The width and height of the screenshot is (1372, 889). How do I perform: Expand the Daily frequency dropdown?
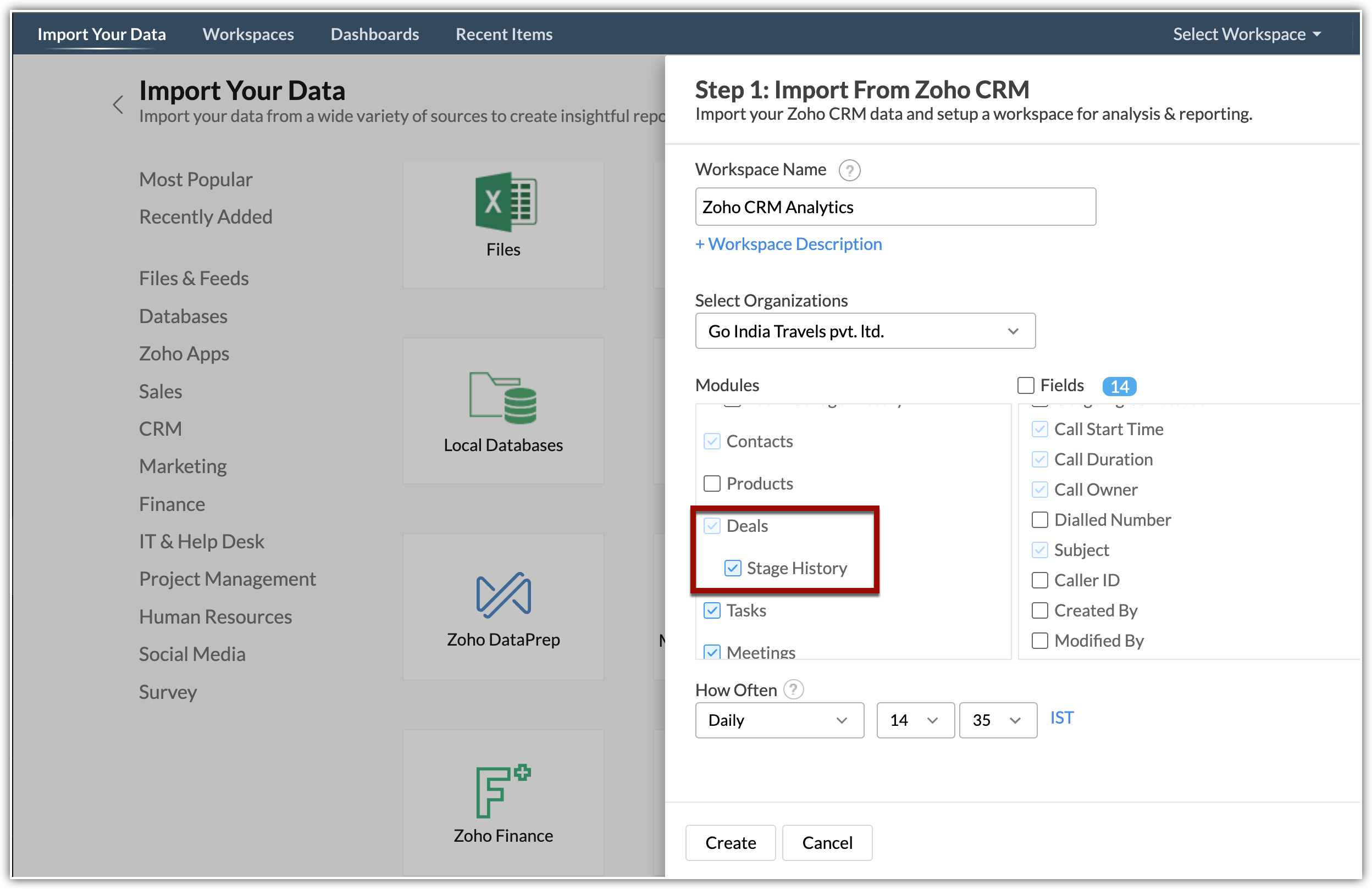click(779, 720)
